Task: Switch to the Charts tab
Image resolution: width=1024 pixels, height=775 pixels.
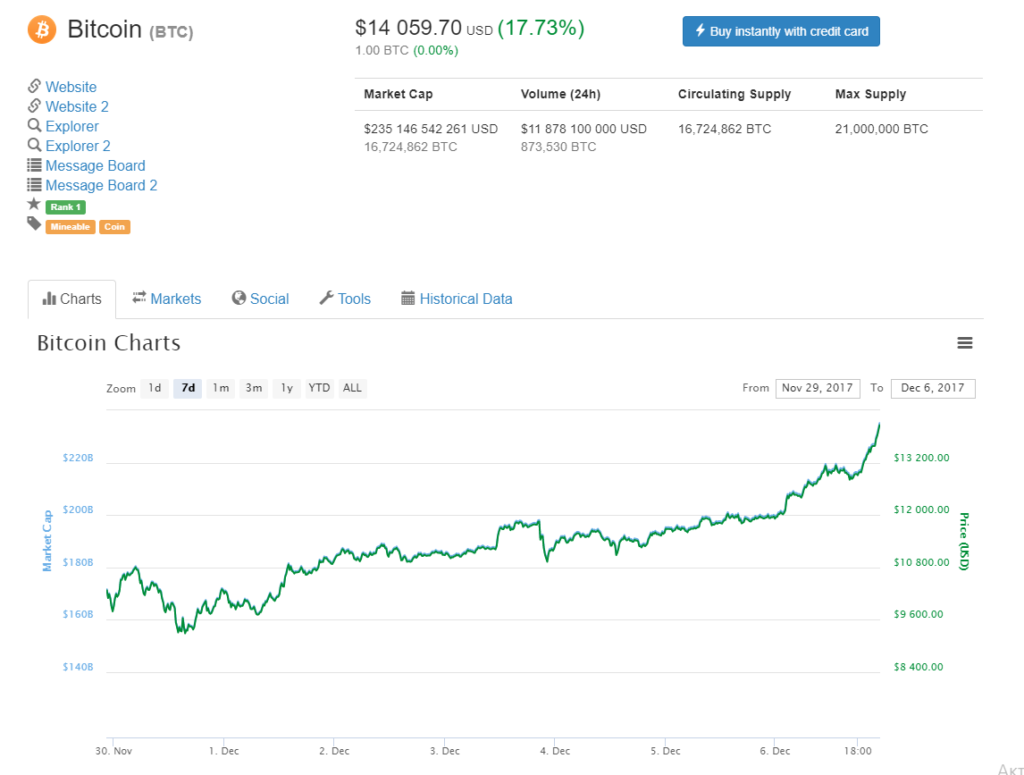Action: pyautogui.click(x=72, y=299)
